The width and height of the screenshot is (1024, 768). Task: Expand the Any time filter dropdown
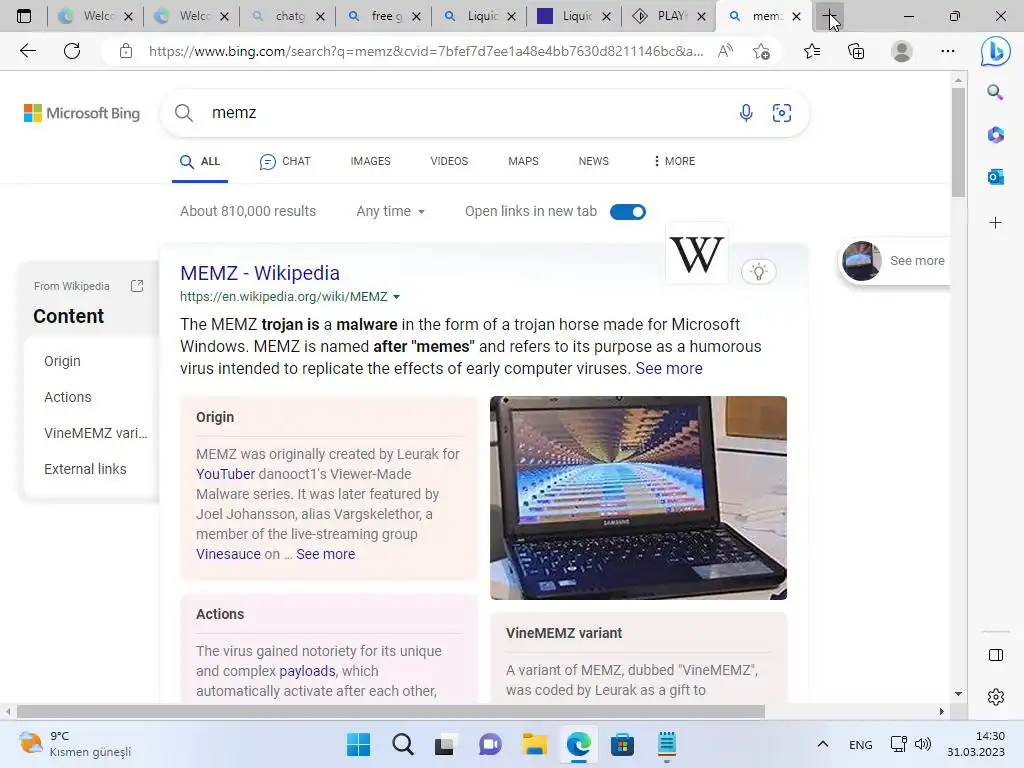[391, 212]
